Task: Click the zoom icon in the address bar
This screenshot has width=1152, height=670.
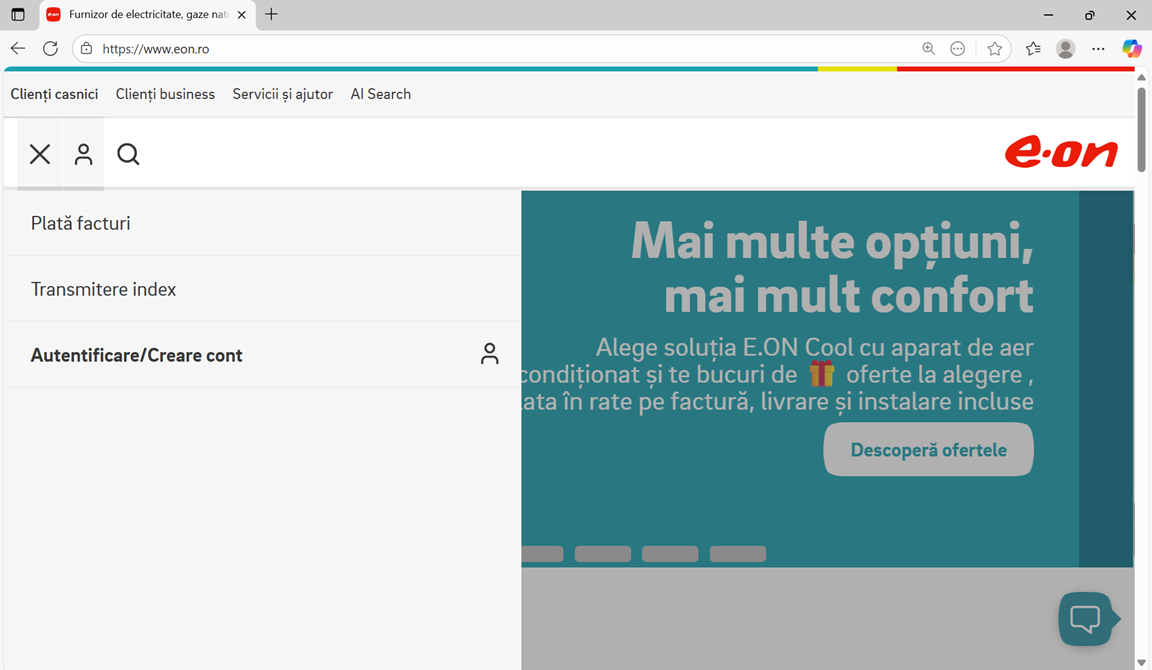Action: click(x=928, y=48)
